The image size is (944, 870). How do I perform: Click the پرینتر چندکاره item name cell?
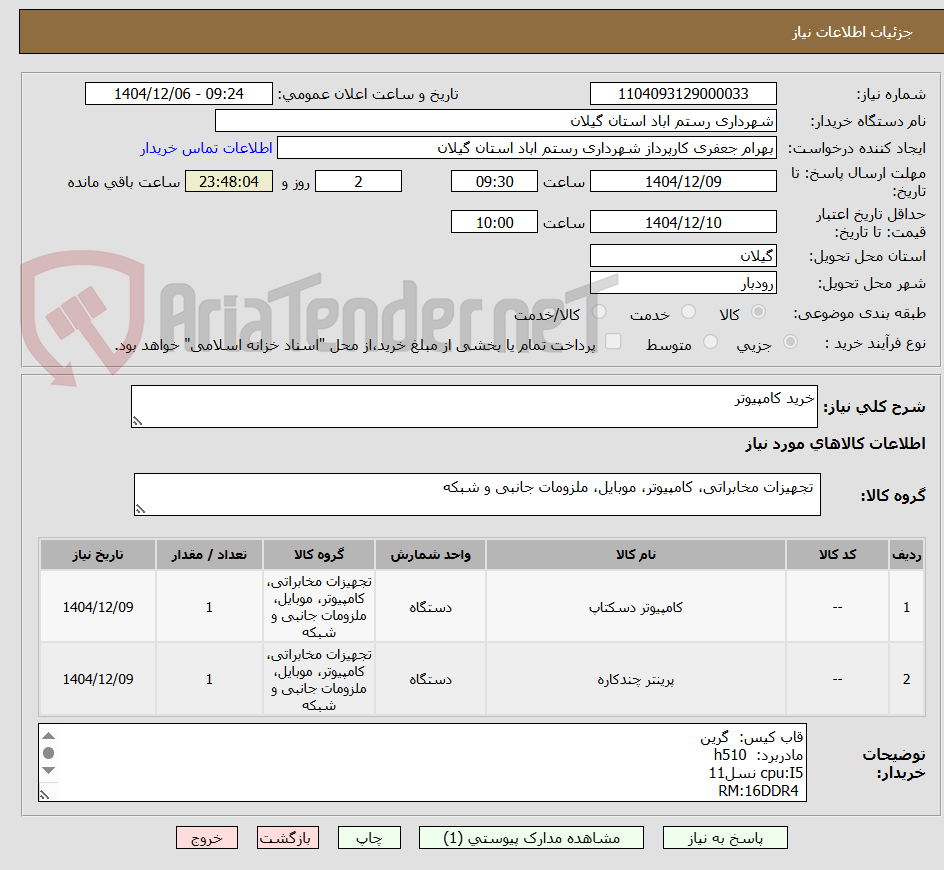636,679
